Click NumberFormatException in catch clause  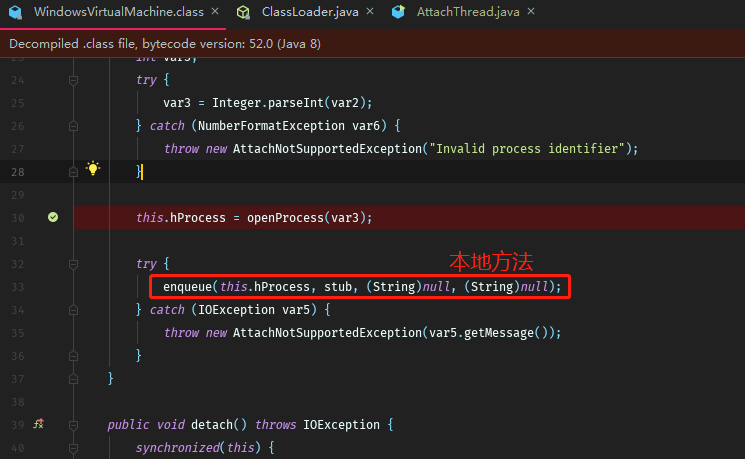[x=271, y=126]
